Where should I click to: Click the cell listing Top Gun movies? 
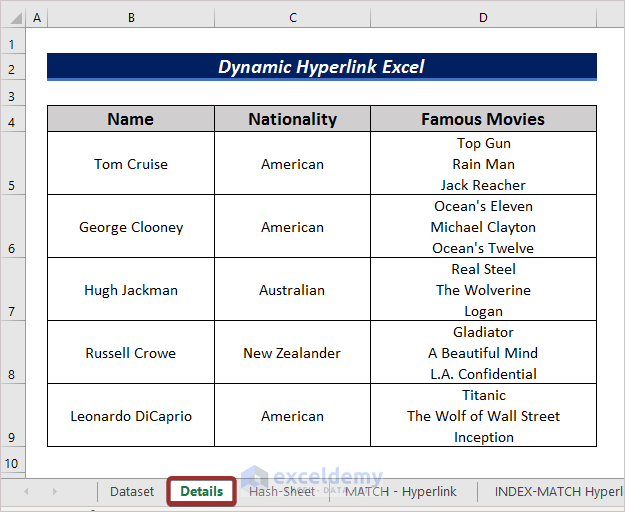pyautogui.click(x=483, y=163)
